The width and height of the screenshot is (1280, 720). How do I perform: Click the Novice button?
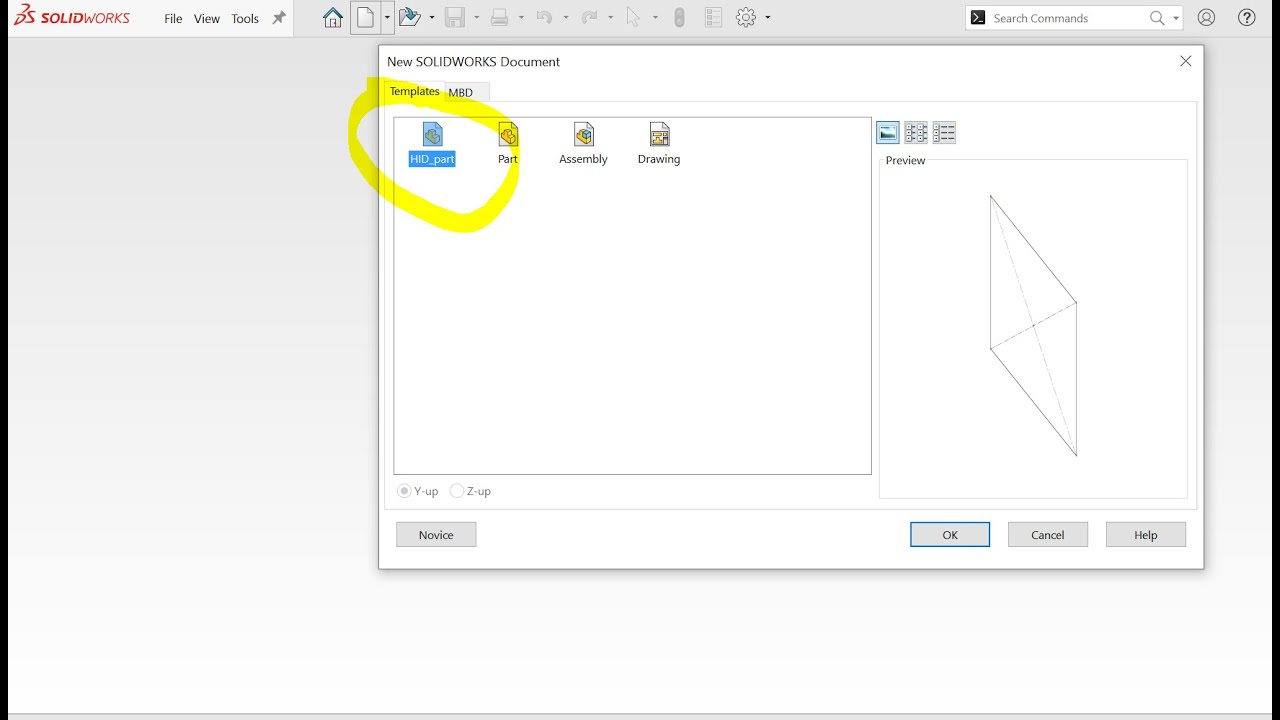[436, 535]
